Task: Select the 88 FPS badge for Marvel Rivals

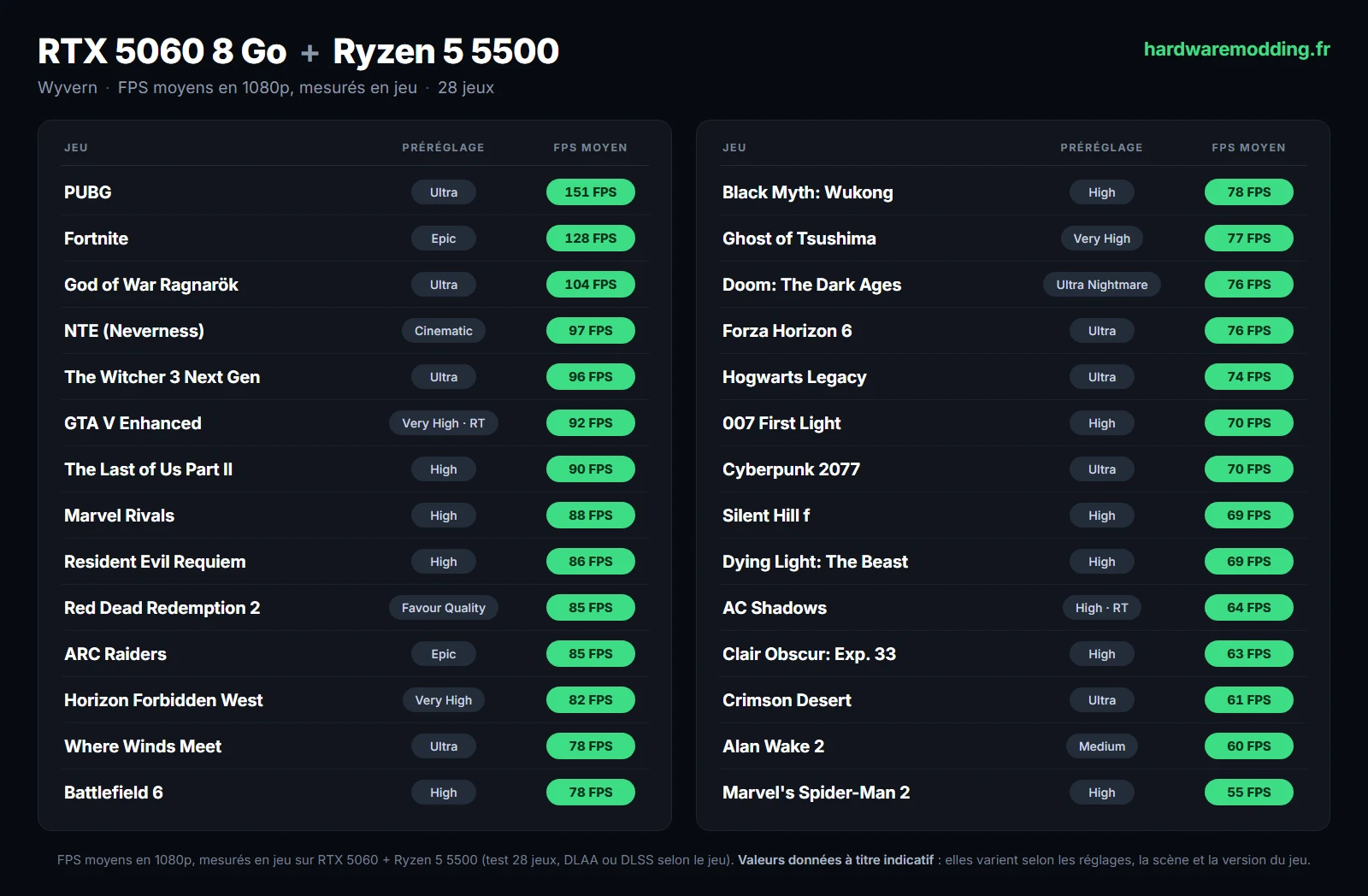Action: (591, 516)
